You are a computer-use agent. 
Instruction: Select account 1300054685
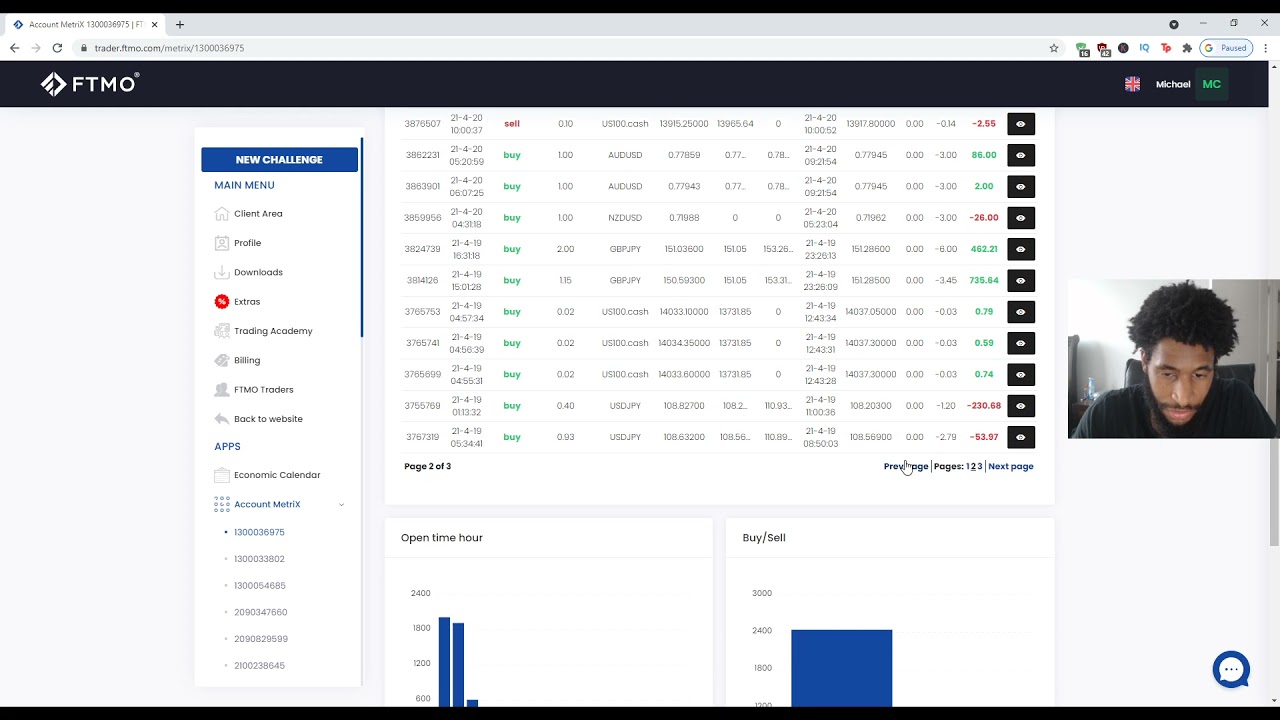260,586
